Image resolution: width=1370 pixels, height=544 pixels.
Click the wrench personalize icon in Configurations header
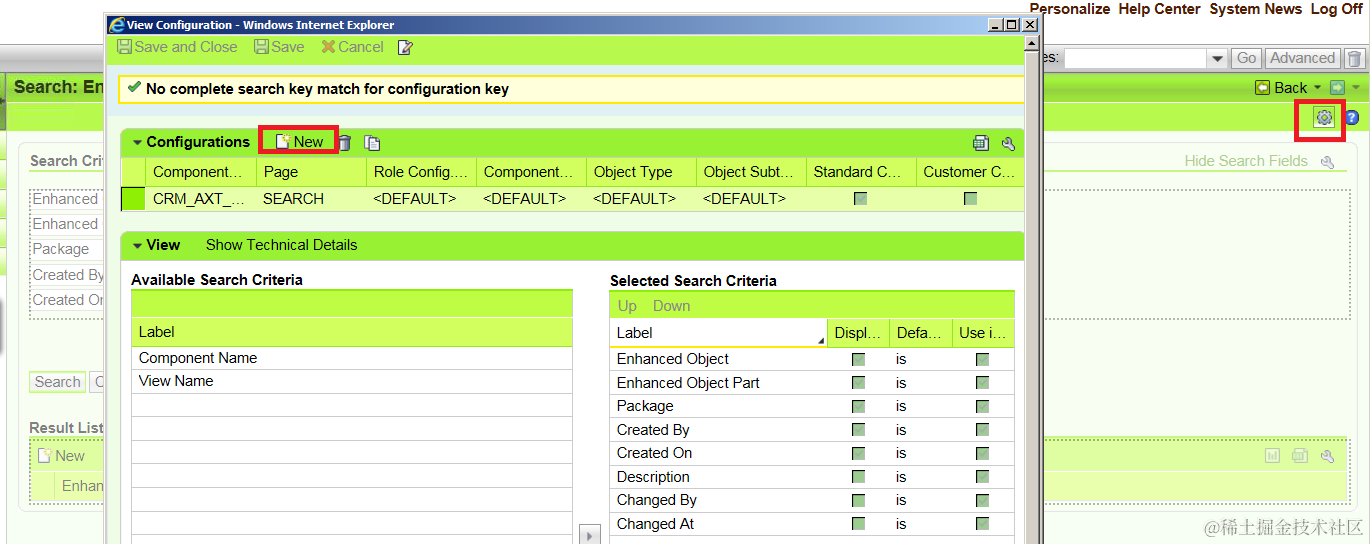coord(1008,143)
